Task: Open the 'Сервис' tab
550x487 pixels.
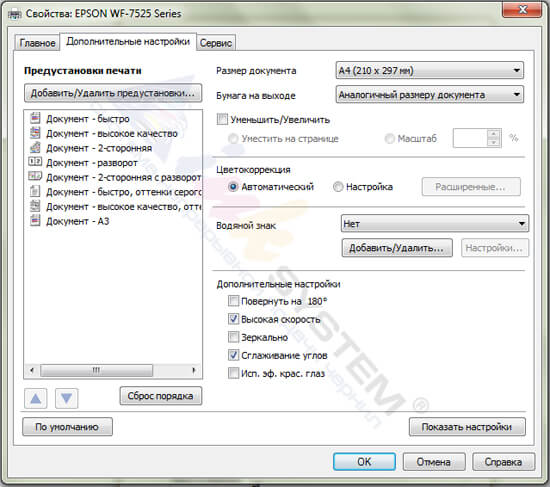Action: click(x=216, y=43)
